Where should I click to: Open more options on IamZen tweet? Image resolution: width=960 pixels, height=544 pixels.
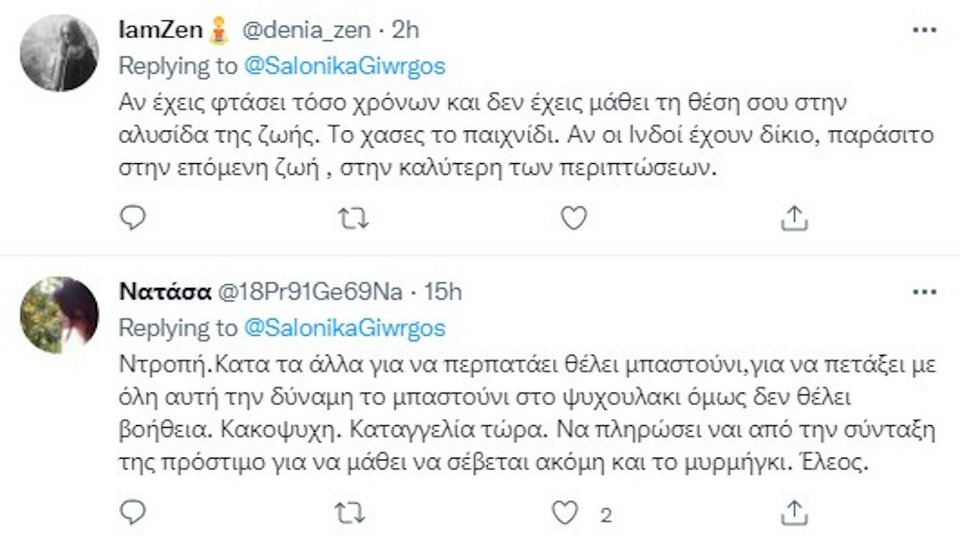pos(924,30)
